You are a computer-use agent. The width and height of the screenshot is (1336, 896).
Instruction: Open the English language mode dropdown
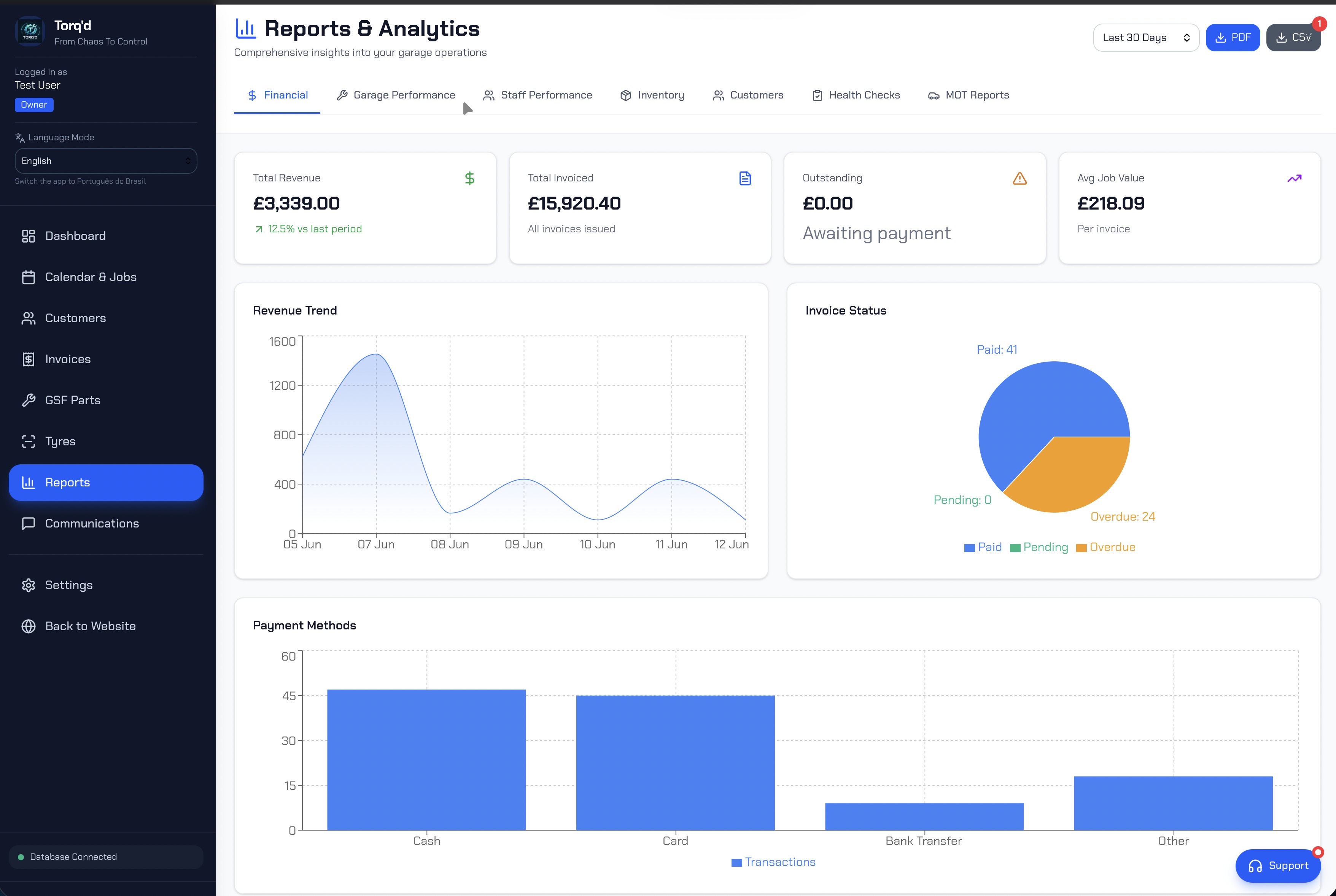coord(106,161)
